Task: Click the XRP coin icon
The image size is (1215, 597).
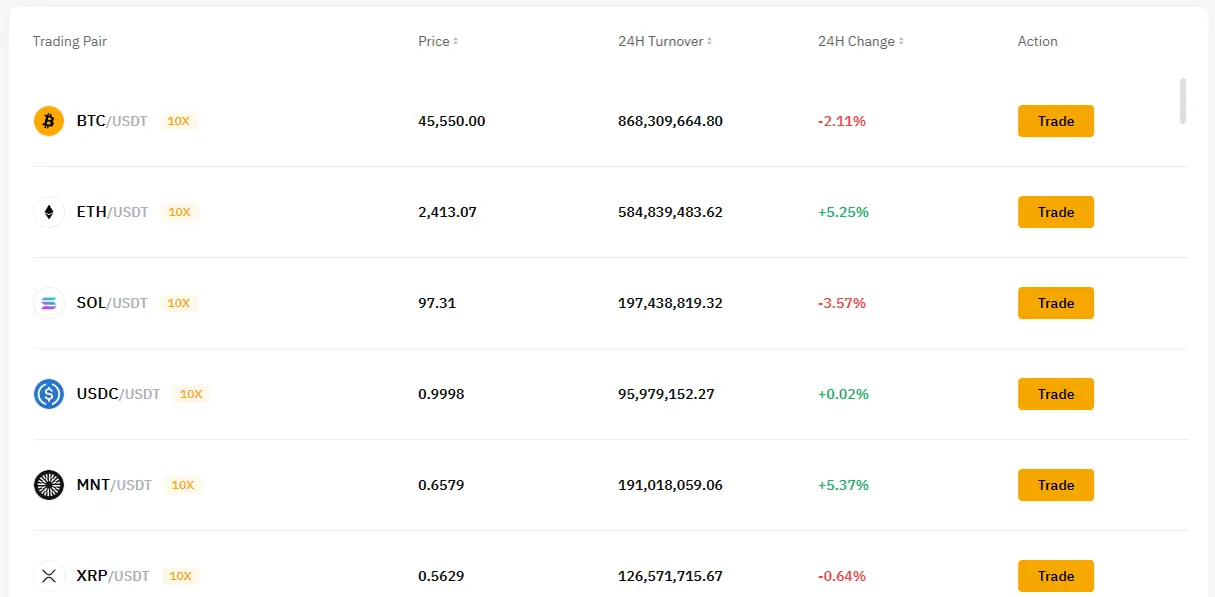Action: click(x=49, y=576)
